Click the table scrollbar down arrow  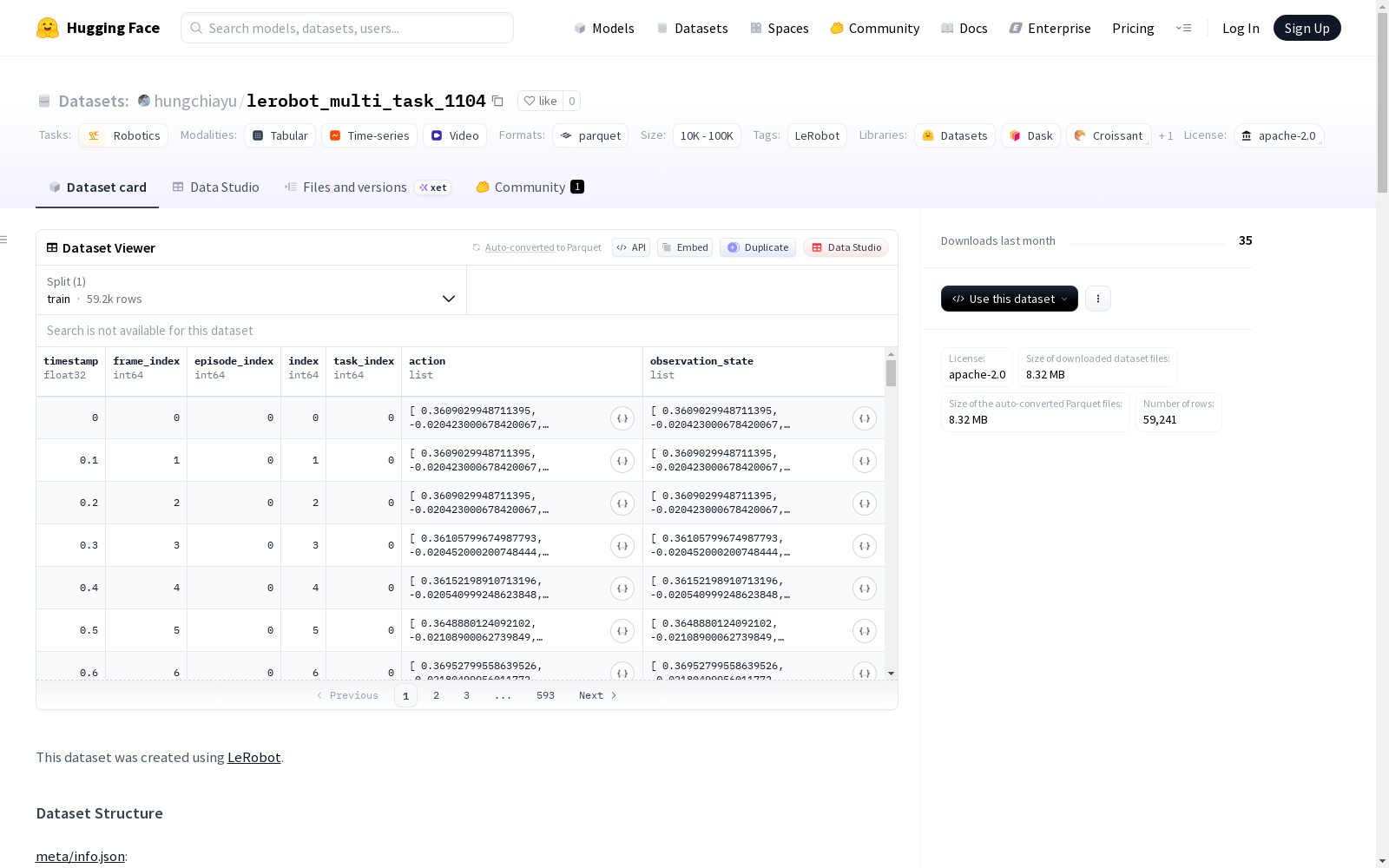[891, 674]
